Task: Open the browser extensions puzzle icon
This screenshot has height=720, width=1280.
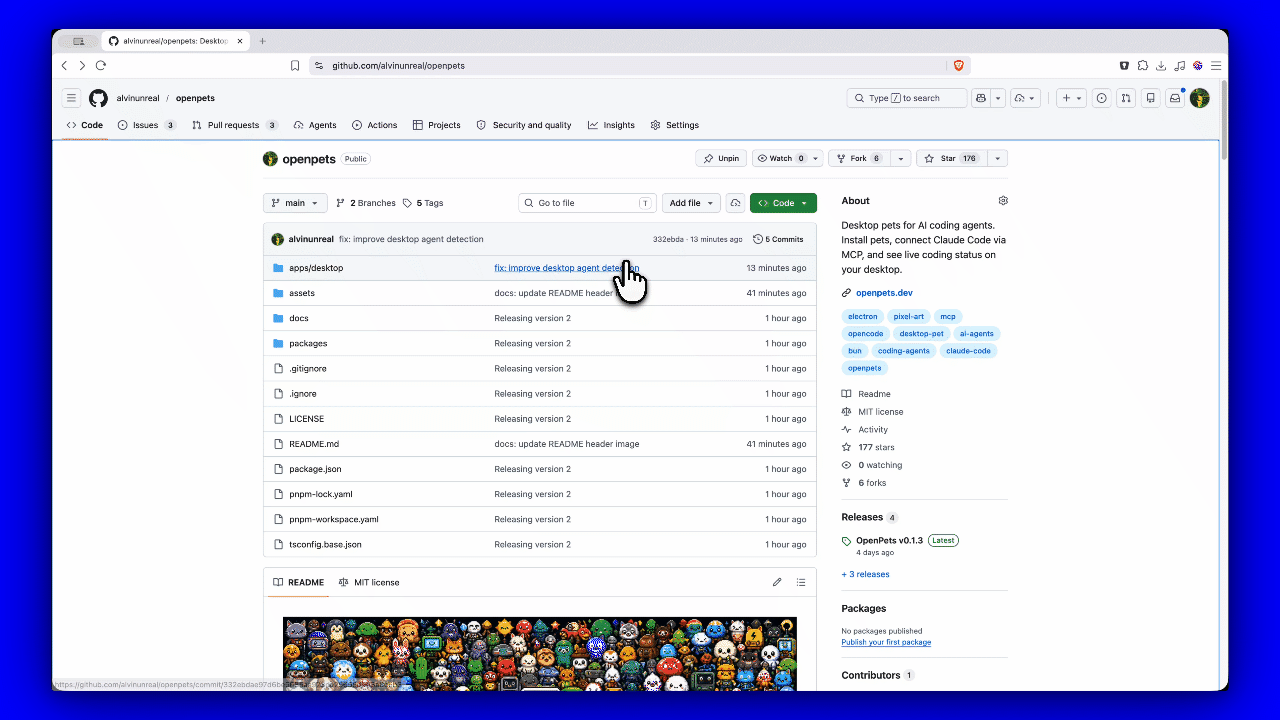Action: (1143, 66)
